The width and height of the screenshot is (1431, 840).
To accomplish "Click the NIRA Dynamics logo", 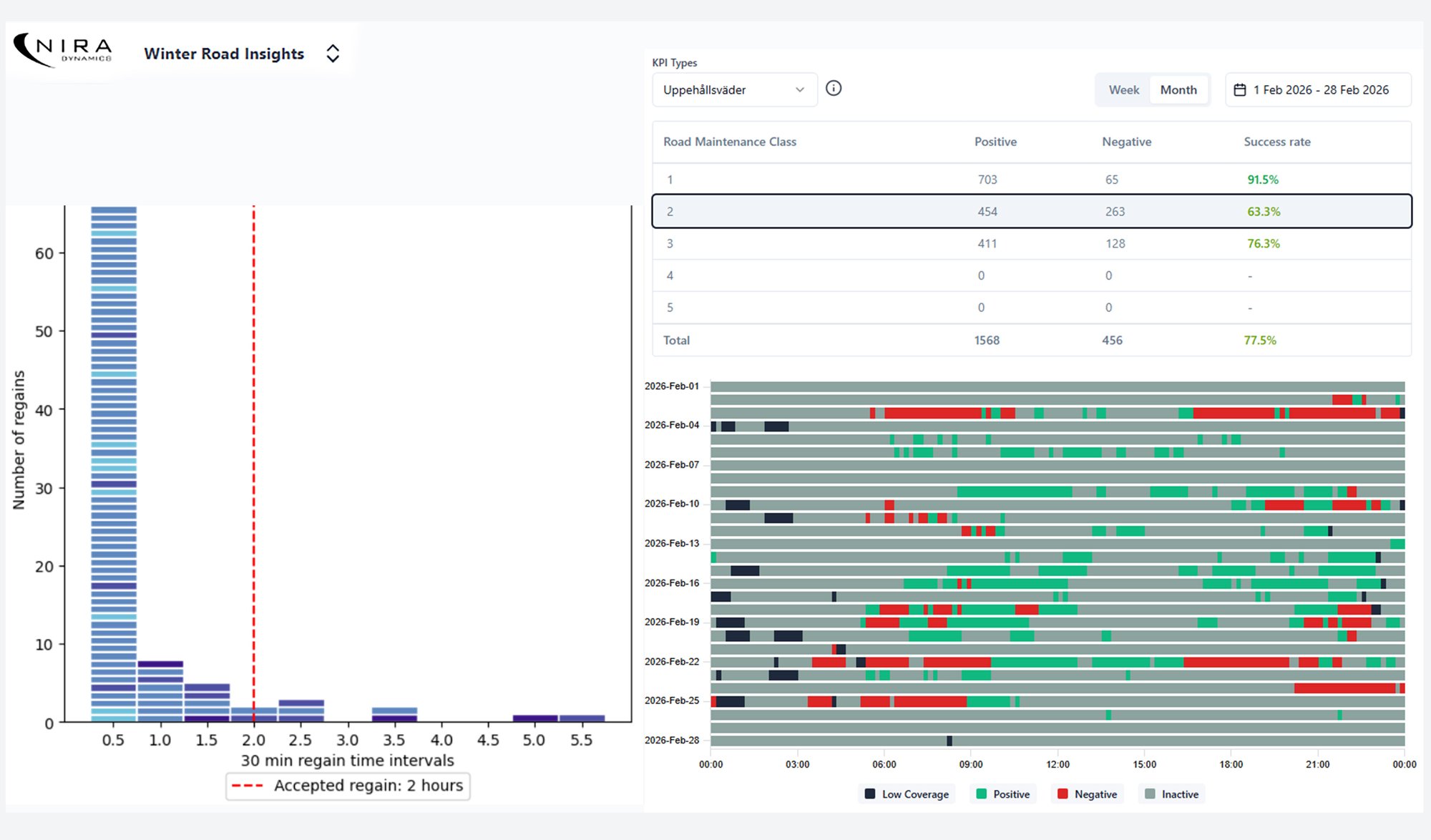I will [x=63, y=51].
